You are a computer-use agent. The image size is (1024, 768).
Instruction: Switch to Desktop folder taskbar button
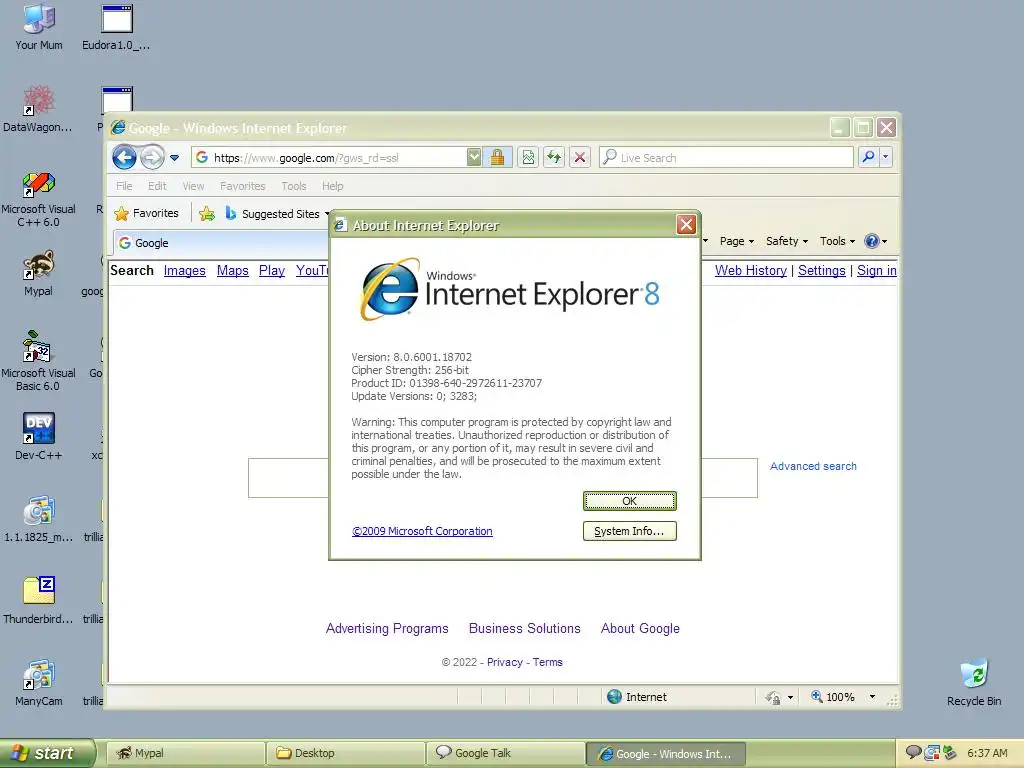pos(345,753)
